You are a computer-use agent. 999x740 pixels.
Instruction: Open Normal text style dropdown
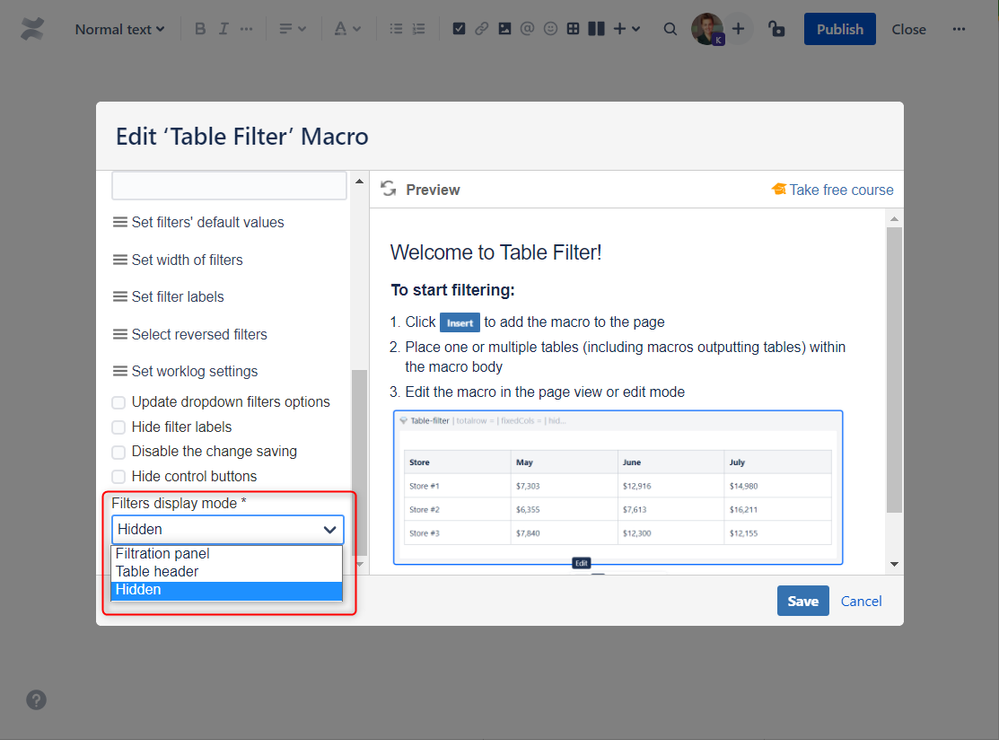(x=120, y=29)
